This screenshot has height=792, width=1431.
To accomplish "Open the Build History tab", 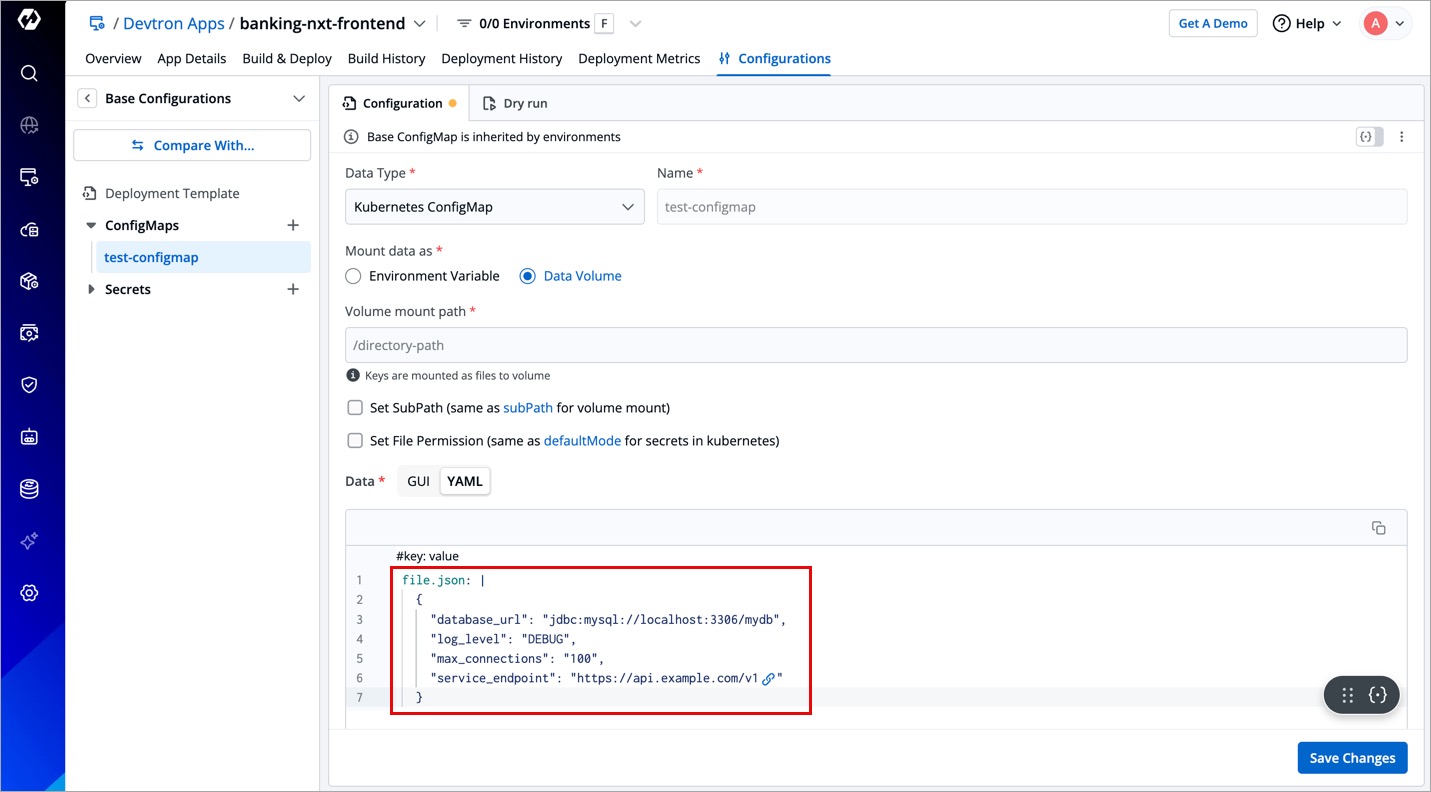I will click(386, 58).
